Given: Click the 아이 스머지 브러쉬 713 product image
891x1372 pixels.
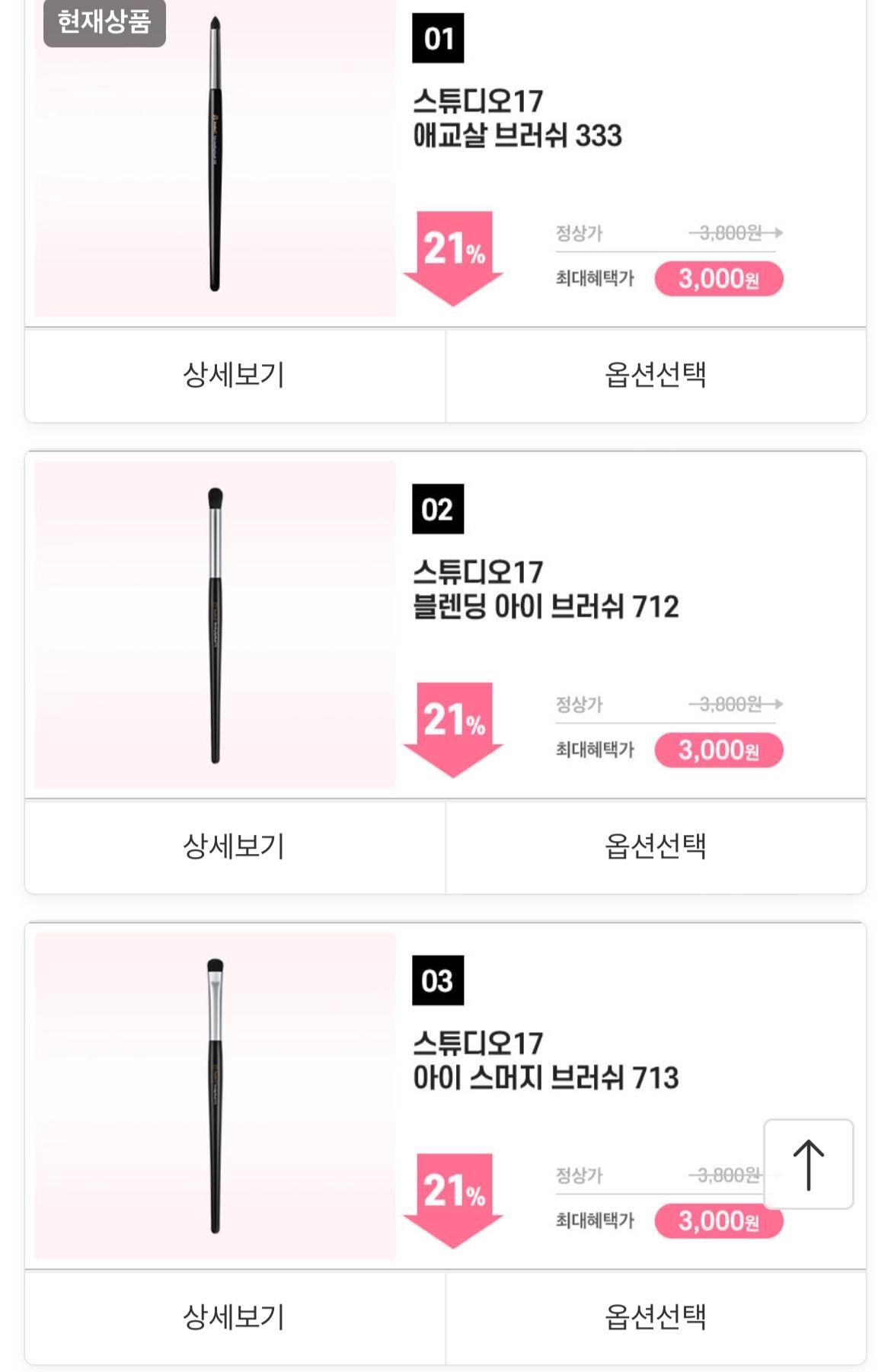Looking at the screenshot, I should pyautogui.click(x=215, y=1095).
